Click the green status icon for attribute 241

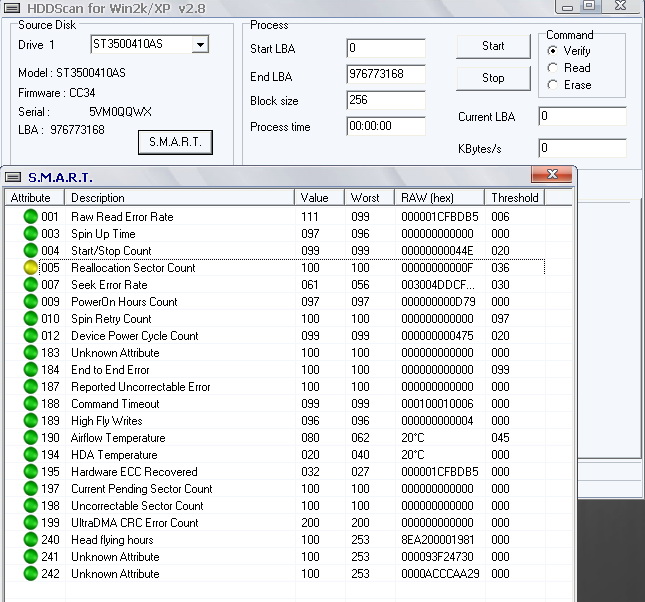tap(30, 557)
